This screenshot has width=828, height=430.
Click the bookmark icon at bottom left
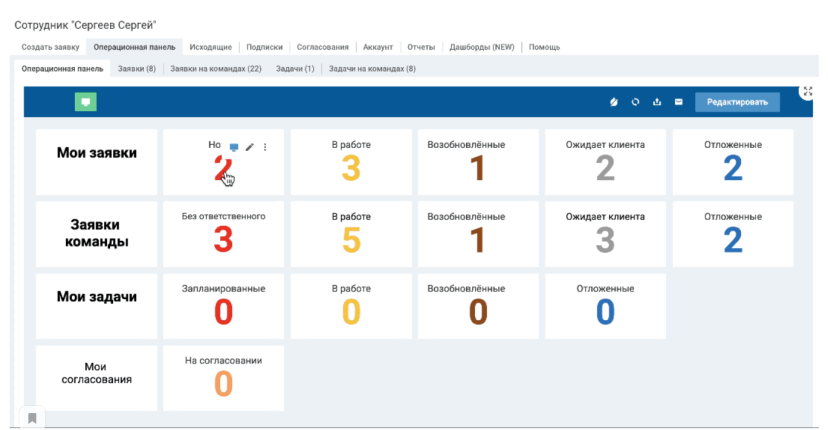coord(32,418)
